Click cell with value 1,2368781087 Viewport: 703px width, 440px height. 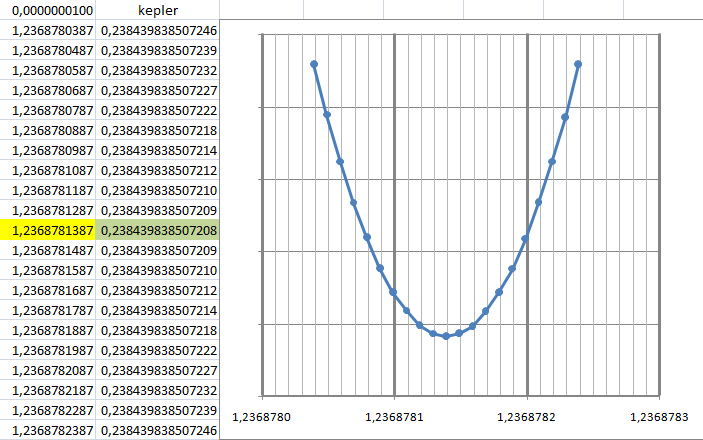pyautogui.click(x=48, y=170)
